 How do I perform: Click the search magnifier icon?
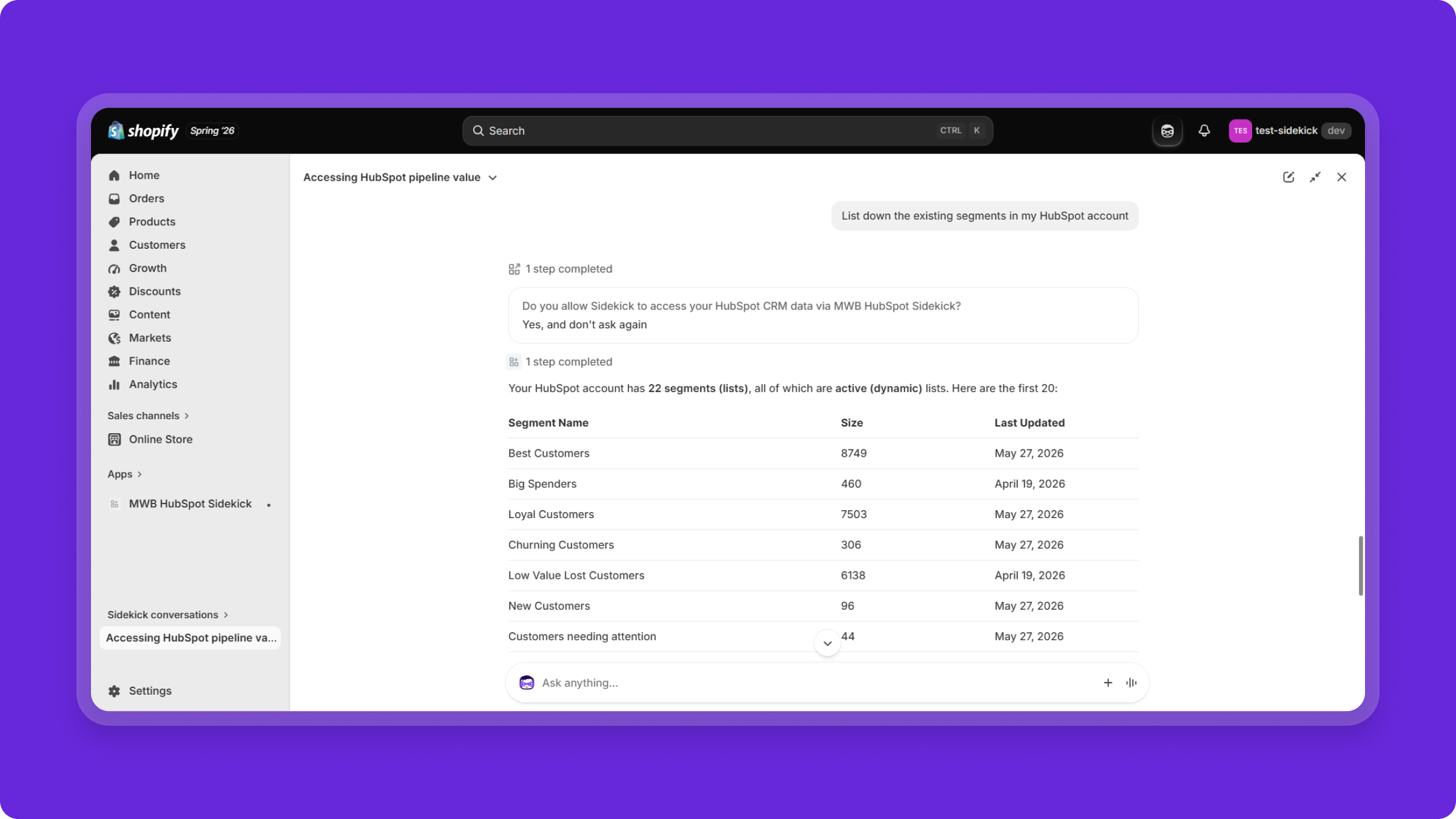pos(478,130)
